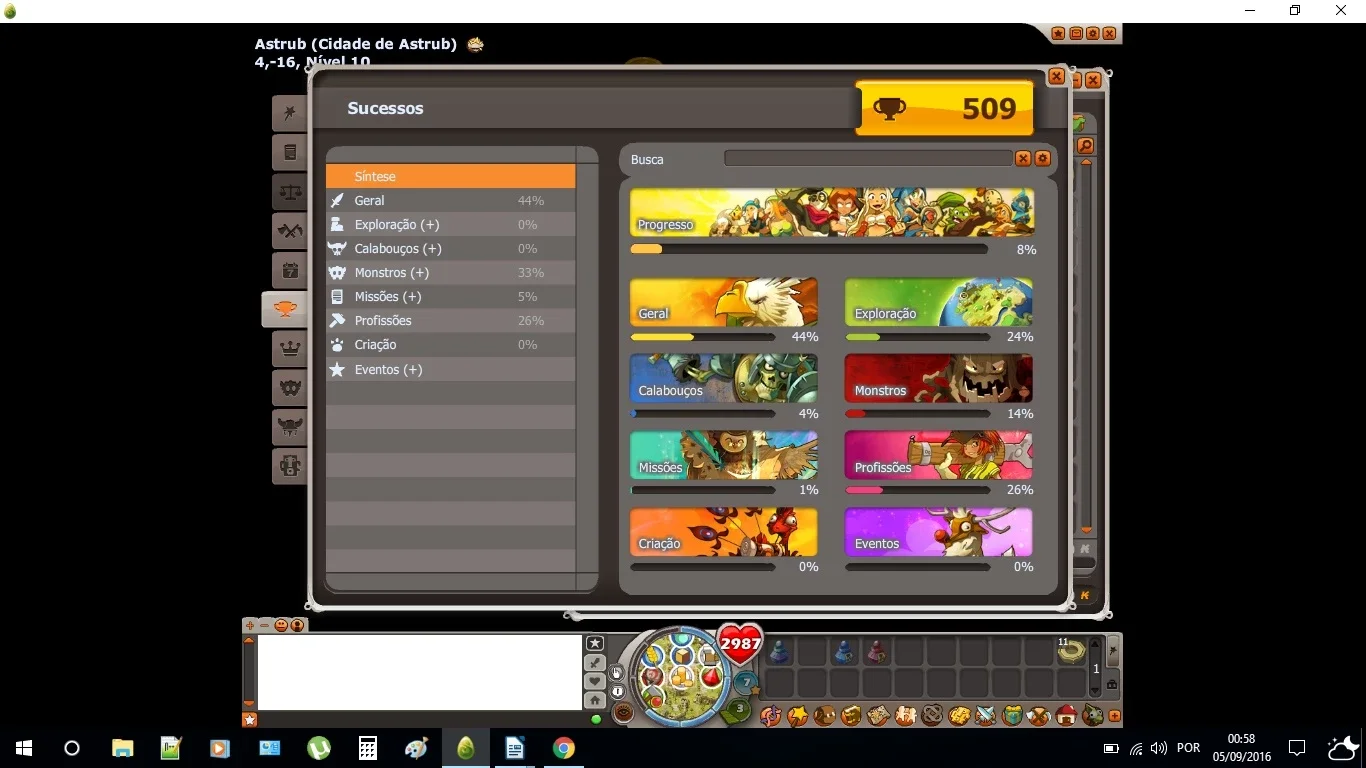Close the background window behind Sucessos
This screenshot has width=1366, height=768.
(x=1093, y=80)
